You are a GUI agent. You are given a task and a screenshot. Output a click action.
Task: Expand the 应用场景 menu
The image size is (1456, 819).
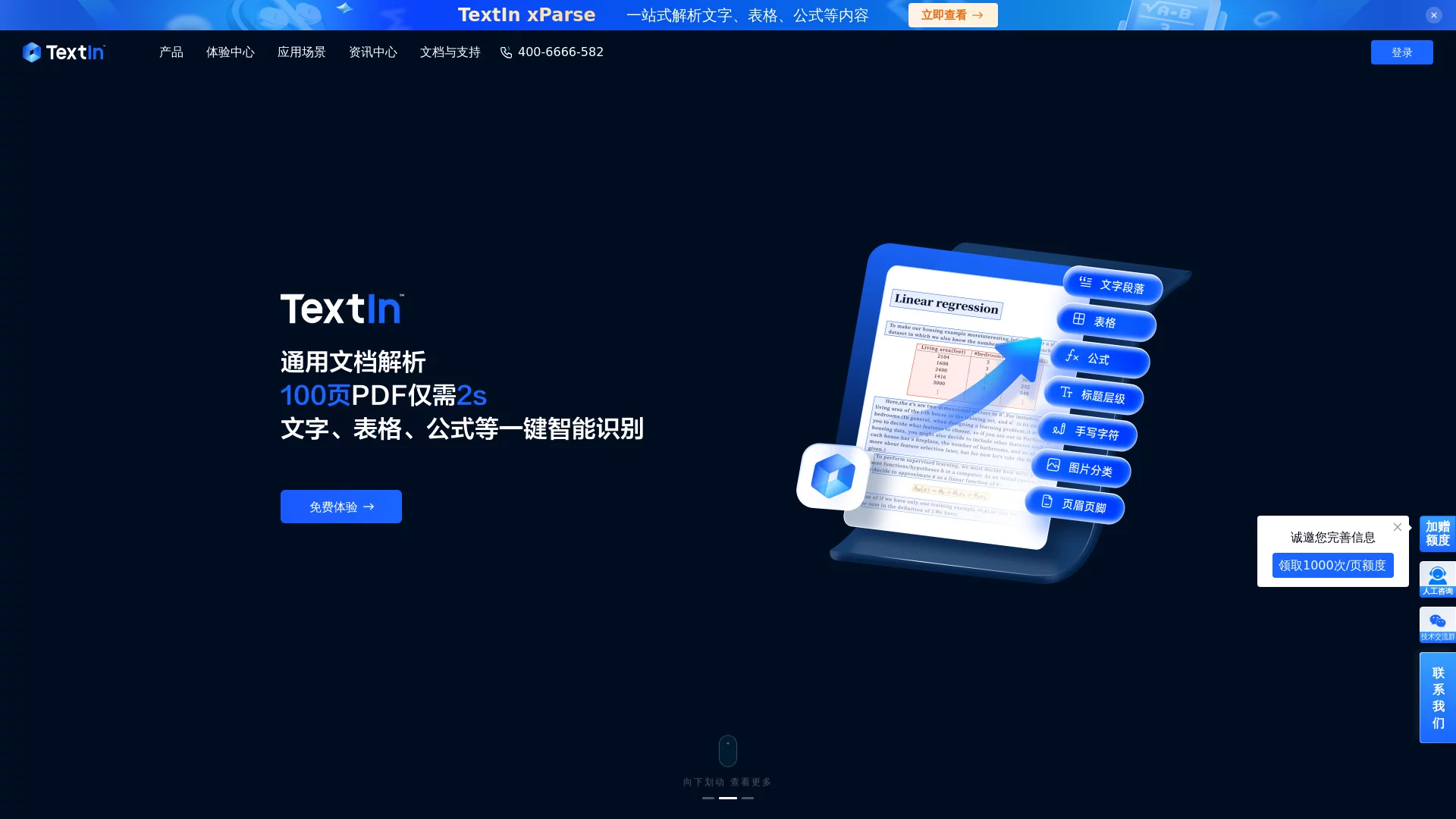click(301, 52)
